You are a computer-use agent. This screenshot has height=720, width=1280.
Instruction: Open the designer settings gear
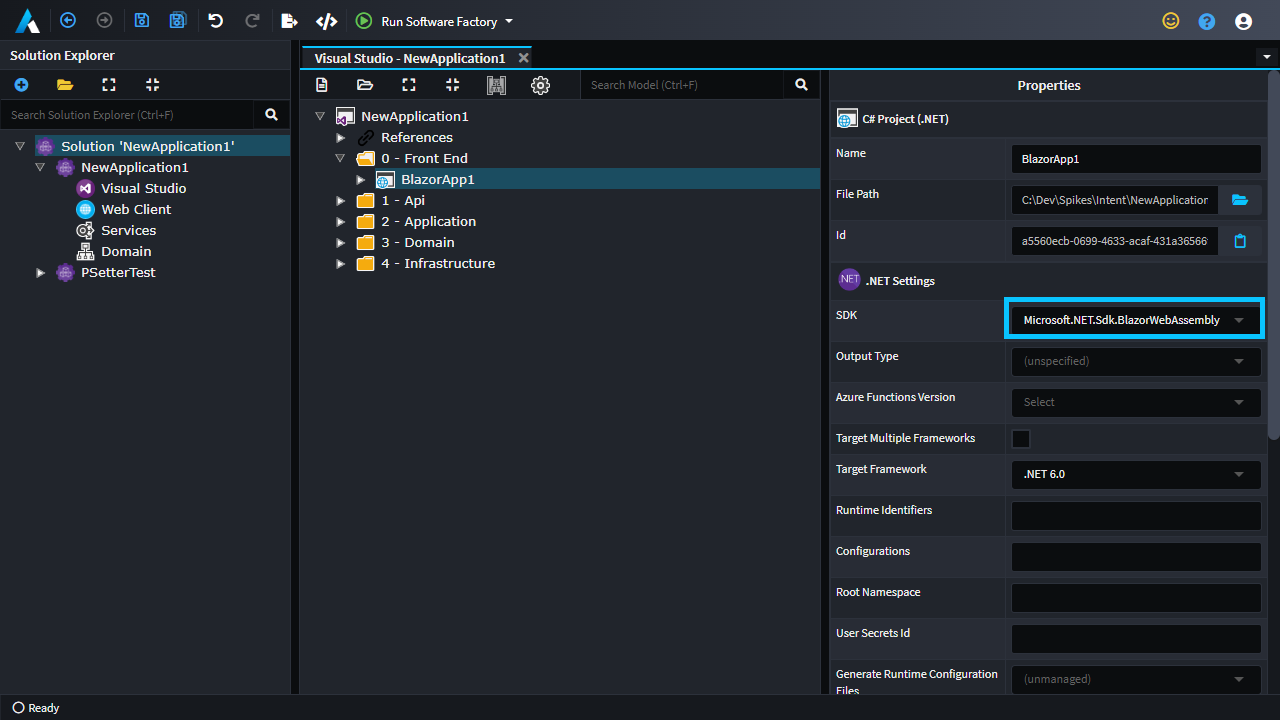540,85
